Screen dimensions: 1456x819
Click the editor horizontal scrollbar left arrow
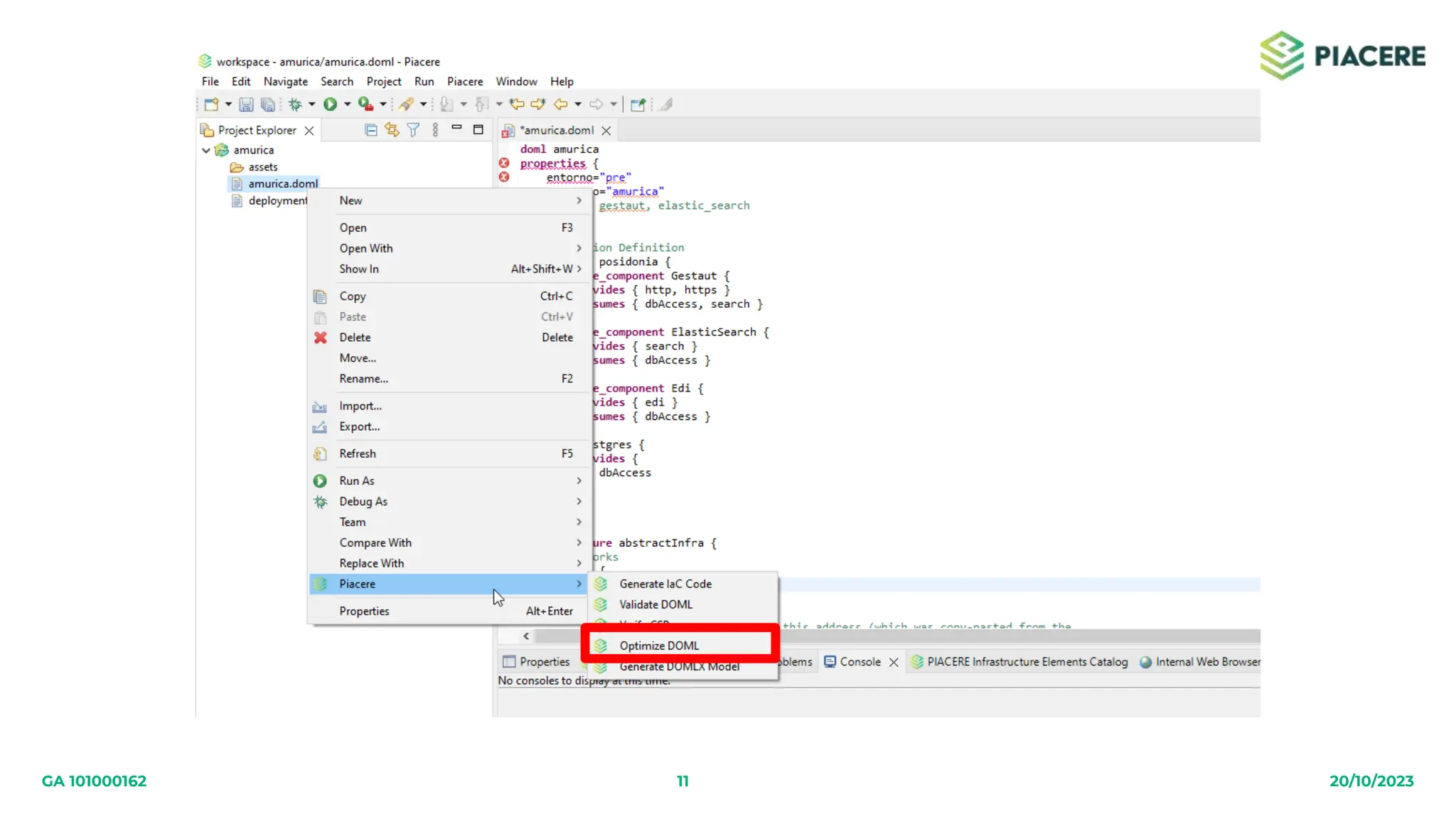pos(526,636)
